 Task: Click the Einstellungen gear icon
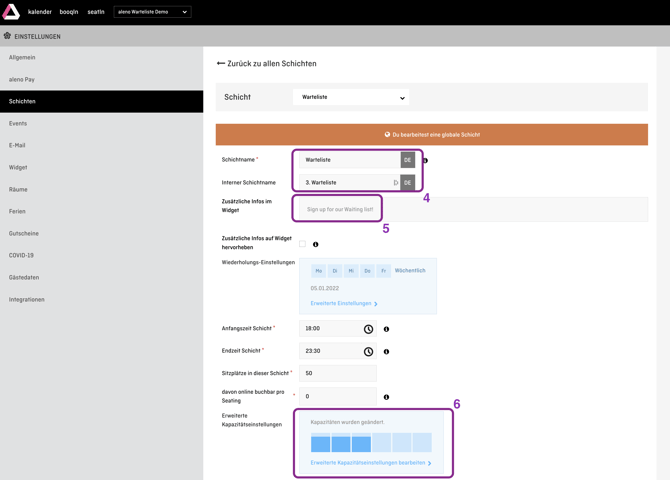(x=7, y=36)
